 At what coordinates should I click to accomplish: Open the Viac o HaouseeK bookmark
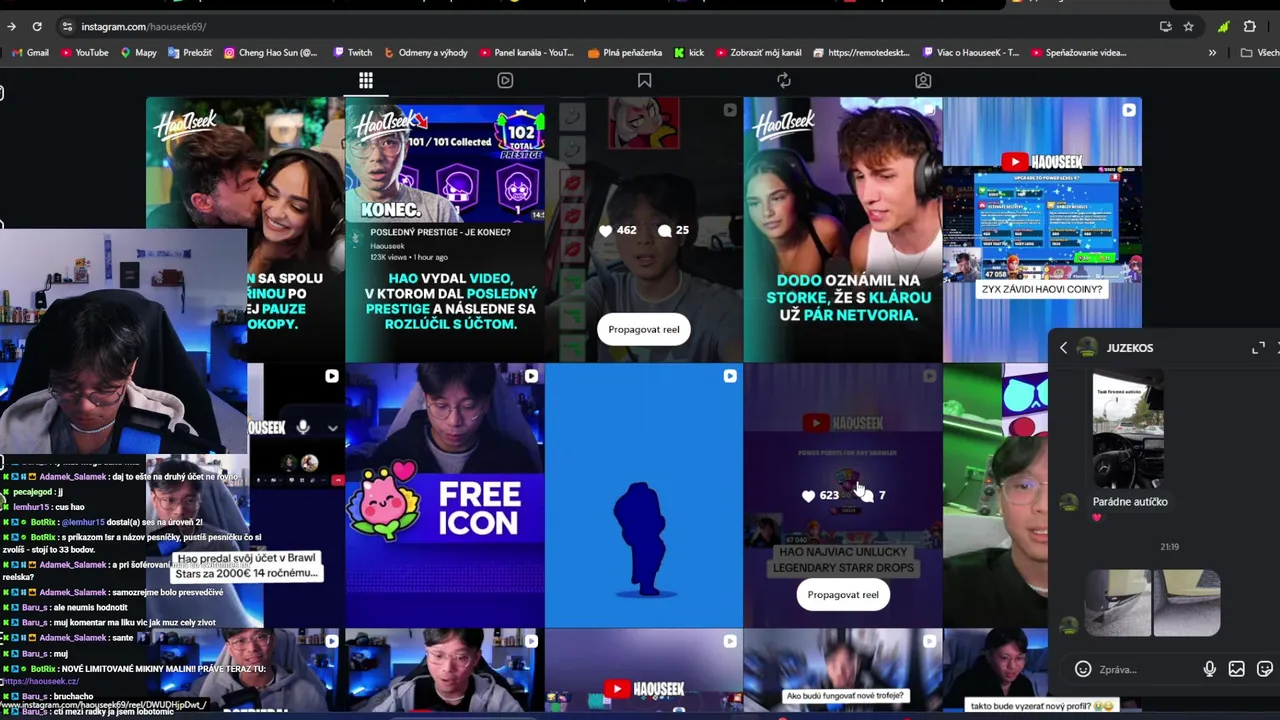pyautogui.click(x=971, y=52)
